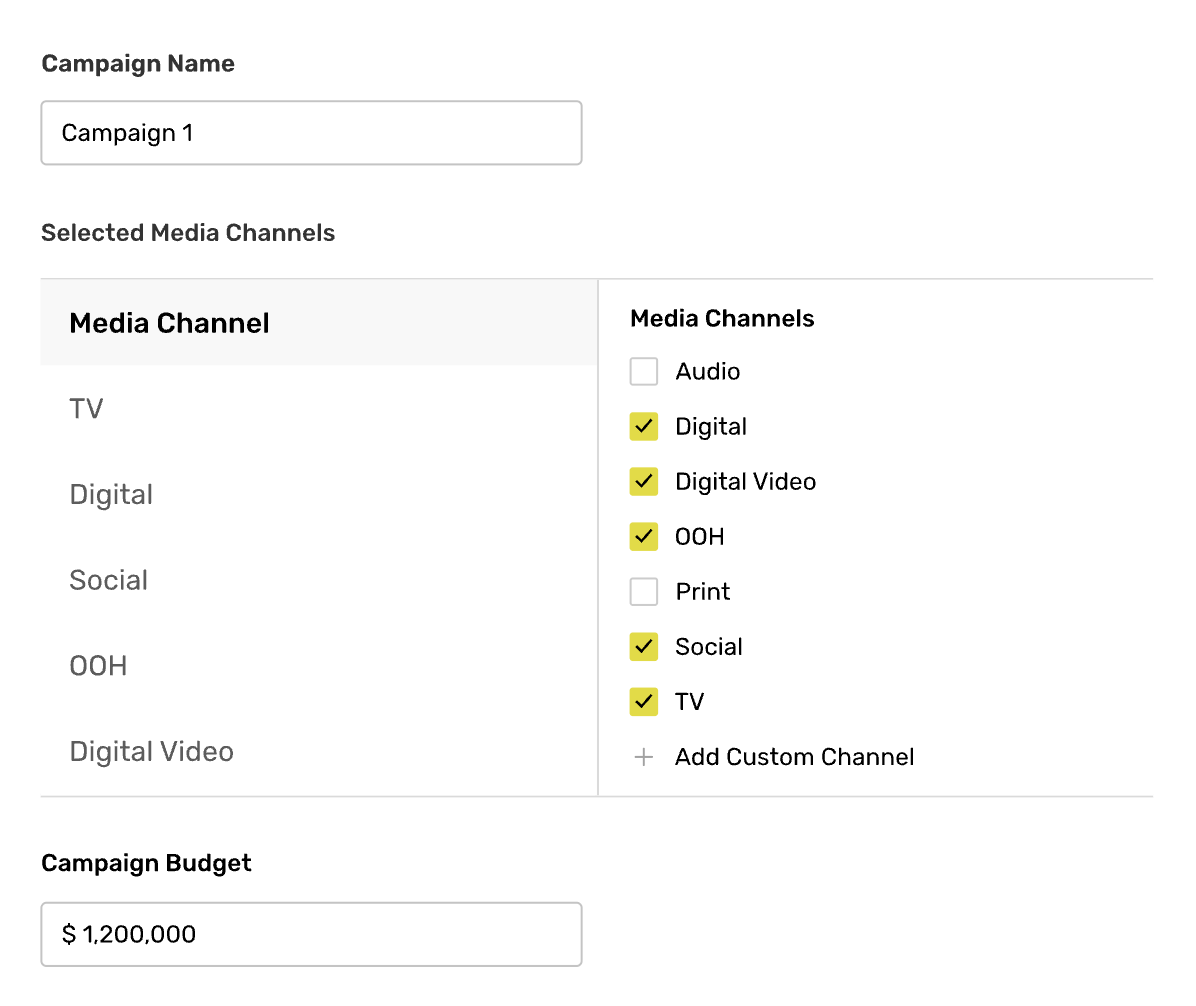
Task: Enable the Print channel checkbox
Action: click(x=644, y=592)
